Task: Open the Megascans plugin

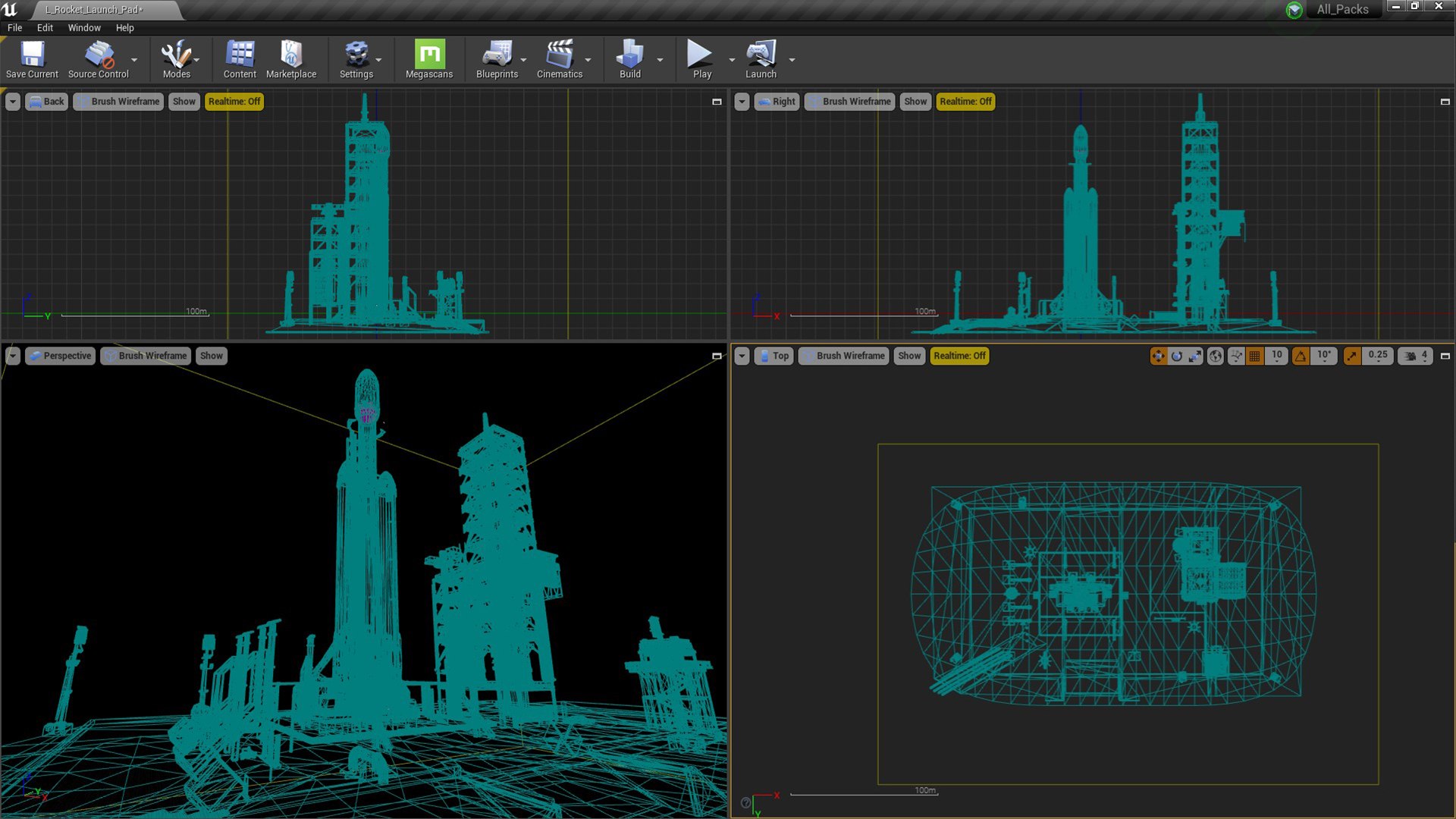Action: [x=429, y=59]
